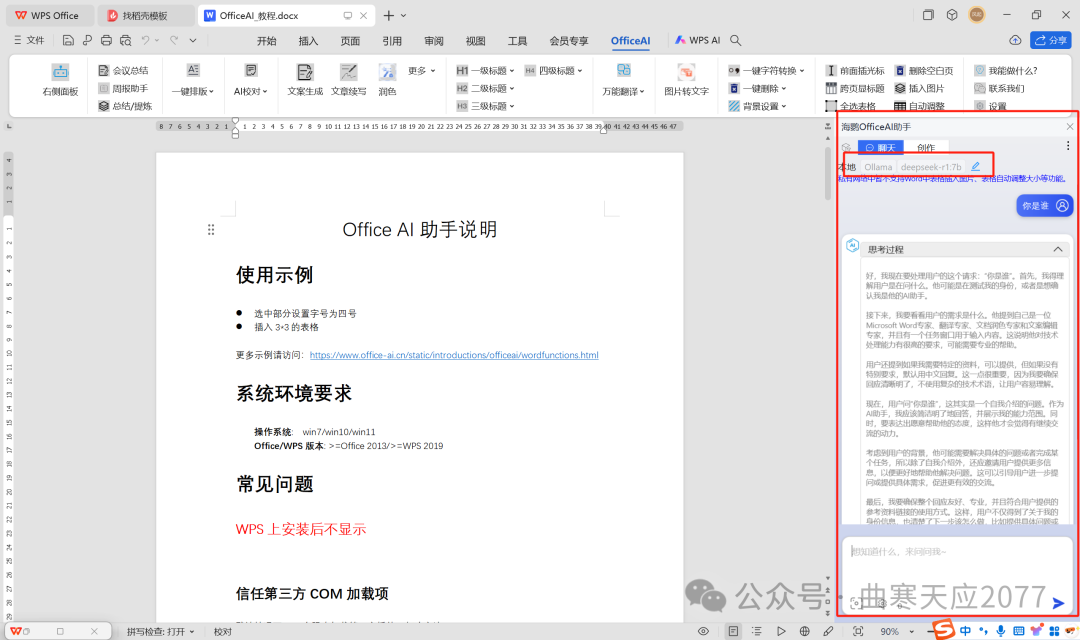
Task: Click the WPS AI button
Action: tap(697, 41)
